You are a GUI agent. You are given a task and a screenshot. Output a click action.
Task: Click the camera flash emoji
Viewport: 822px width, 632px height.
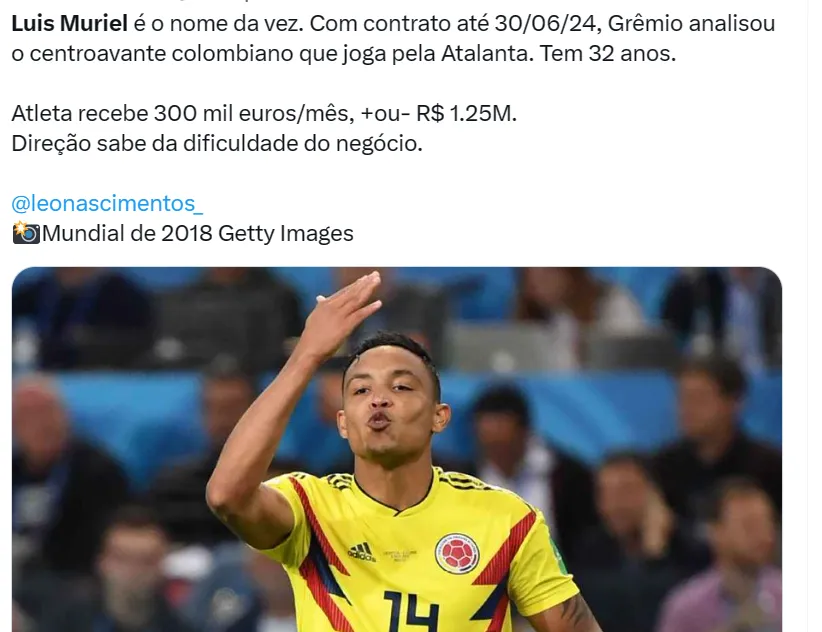click(26, 233)
